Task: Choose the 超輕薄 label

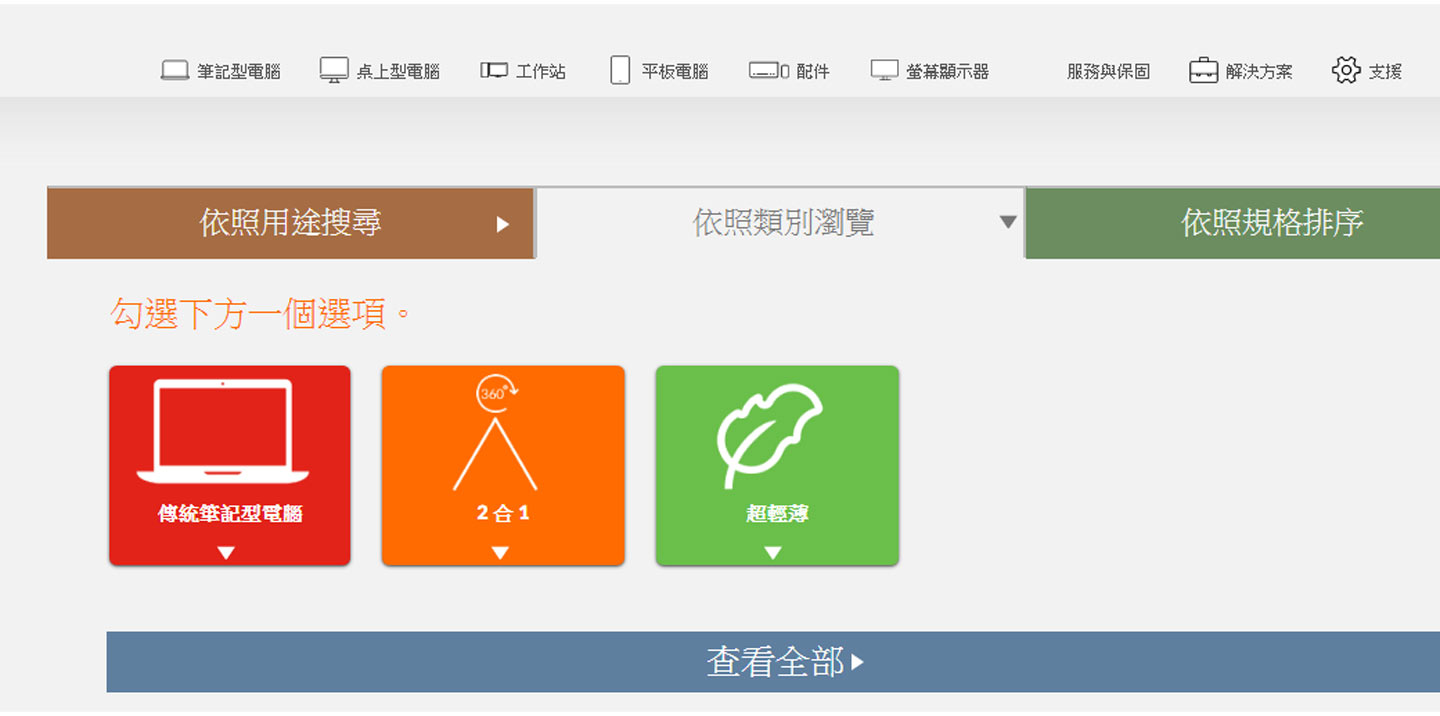Action: [x=777, y=514]
